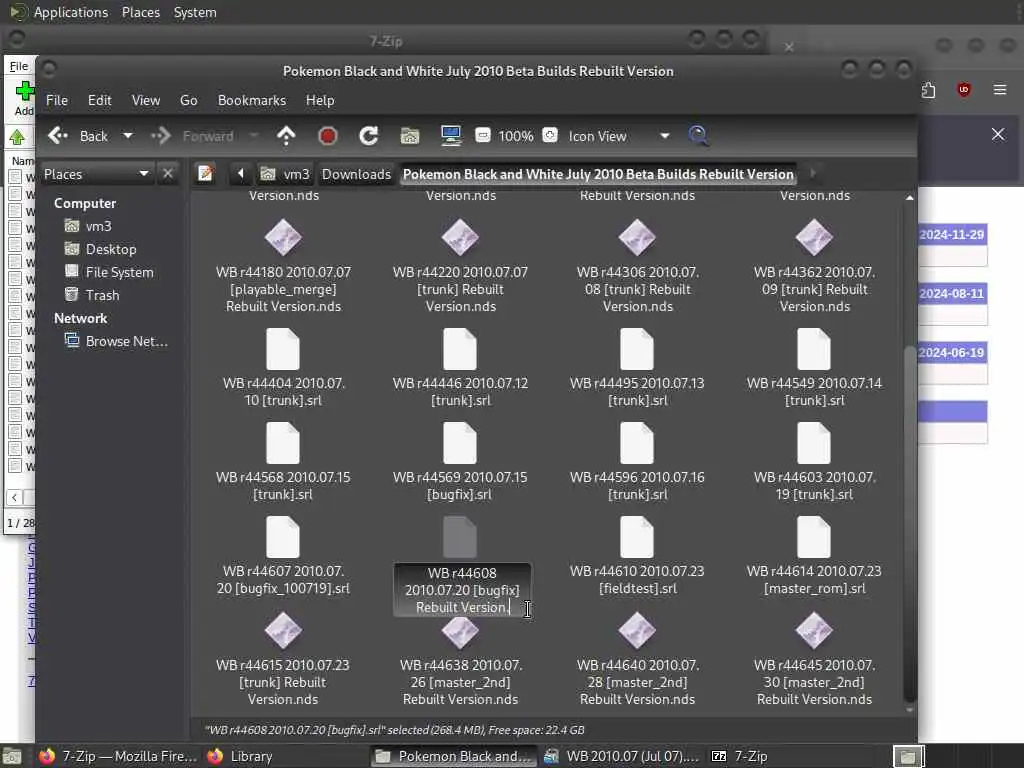Go up to the parent folder

[x=286, y=135]
